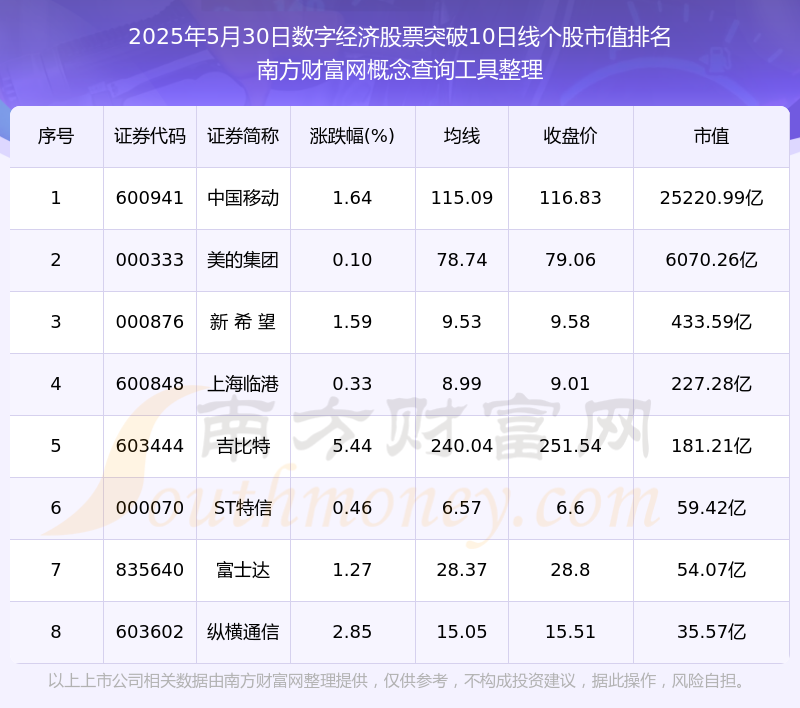Click market value 35.57亿
This screenshot has width=800, height=708.
[x=711, y=632]
